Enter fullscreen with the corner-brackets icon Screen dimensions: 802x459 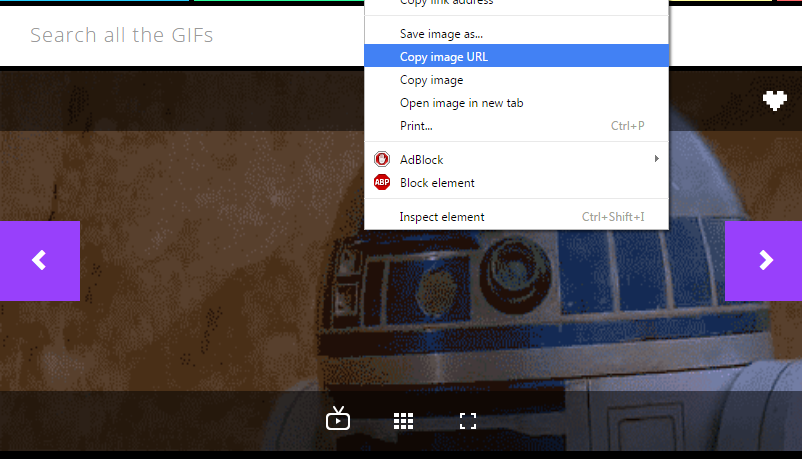pyautogui.click(x=467, y=421)
